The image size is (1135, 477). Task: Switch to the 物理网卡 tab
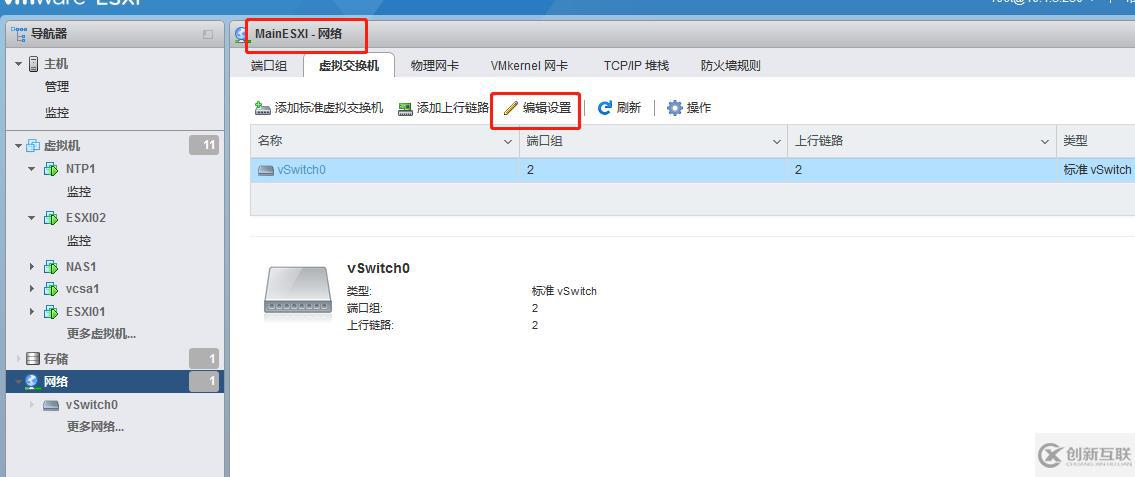[434, 65]
